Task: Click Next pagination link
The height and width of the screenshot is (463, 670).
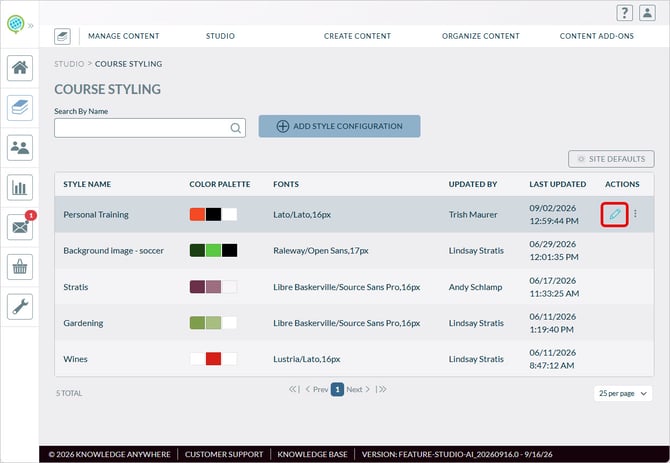Action: tap(358, 390)
